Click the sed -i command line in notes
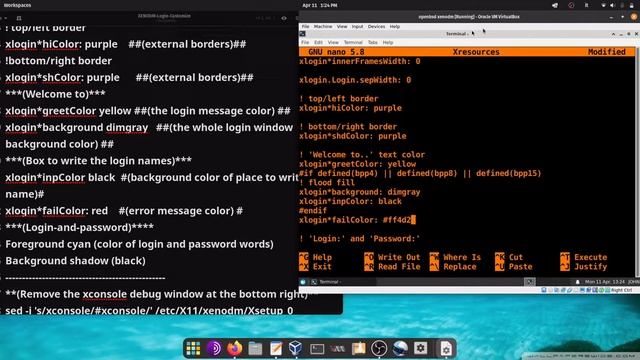Image resolution: width=640 pixels, height=360 pixels. [149, 310]
